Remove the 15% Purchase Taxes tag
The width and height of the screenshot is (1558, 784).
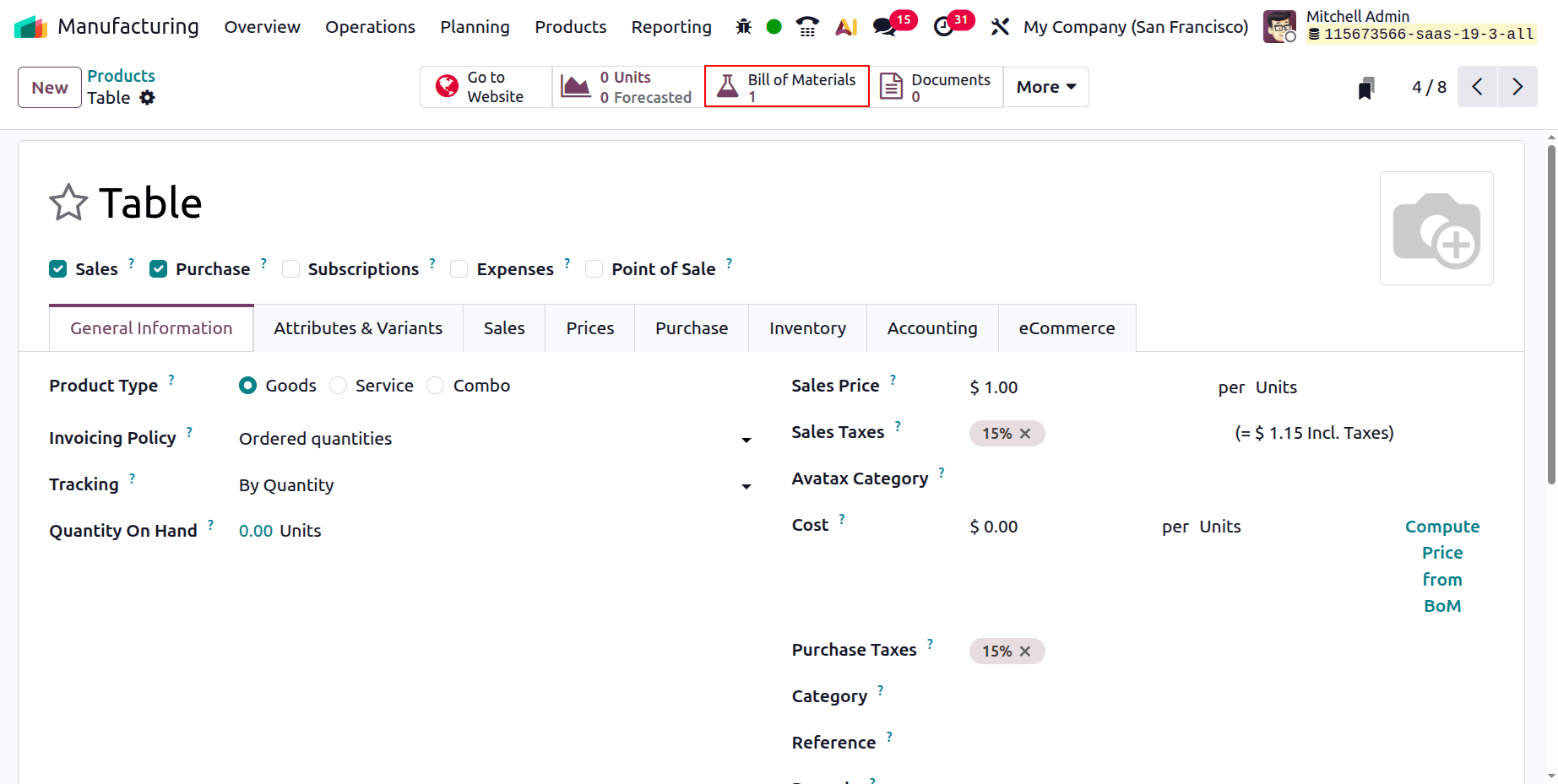[1025, 652]
